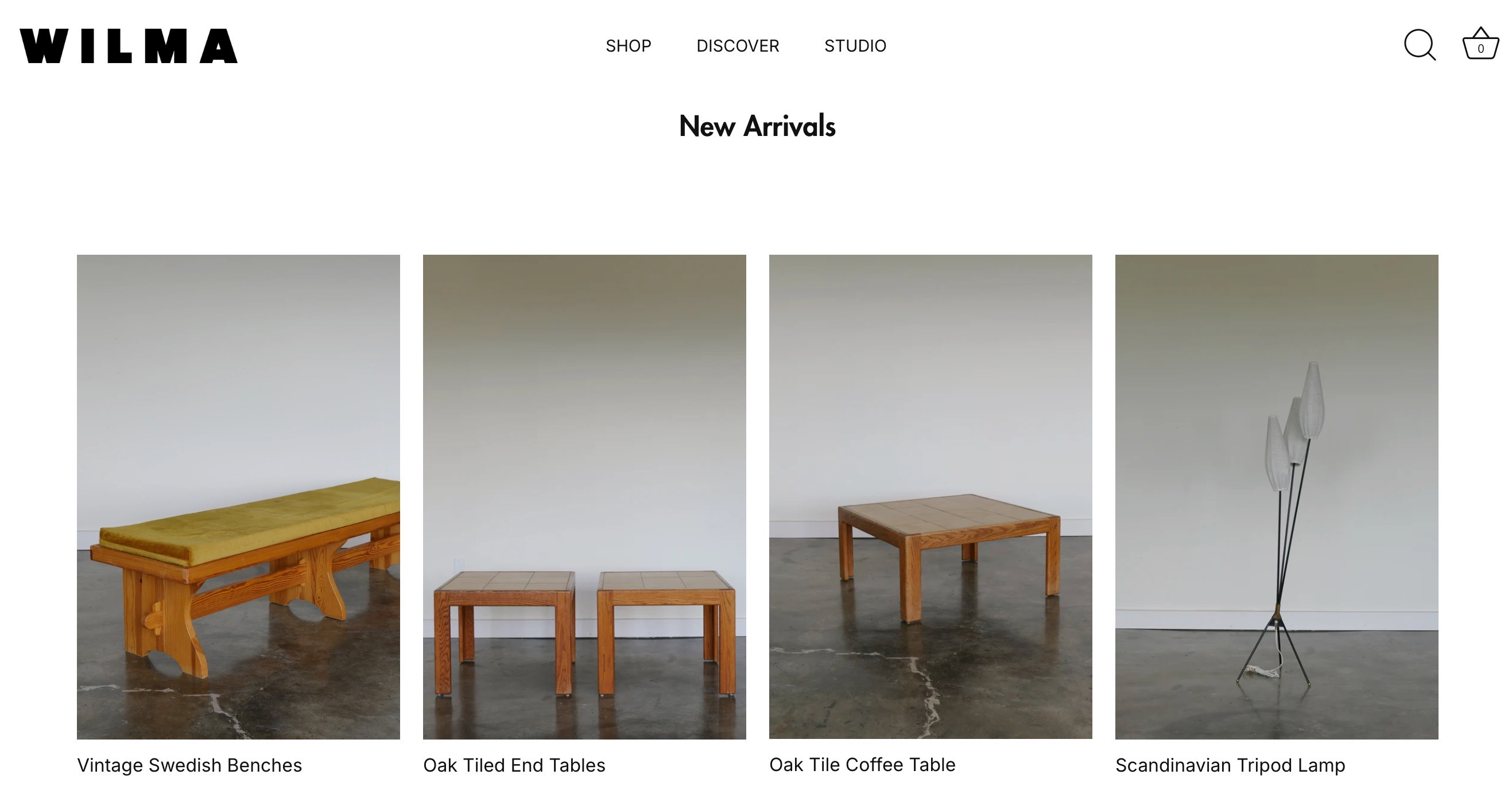Click the basket item count 0
The height and width of the screenshot is (786, 1512).
tap(1480, 49)
